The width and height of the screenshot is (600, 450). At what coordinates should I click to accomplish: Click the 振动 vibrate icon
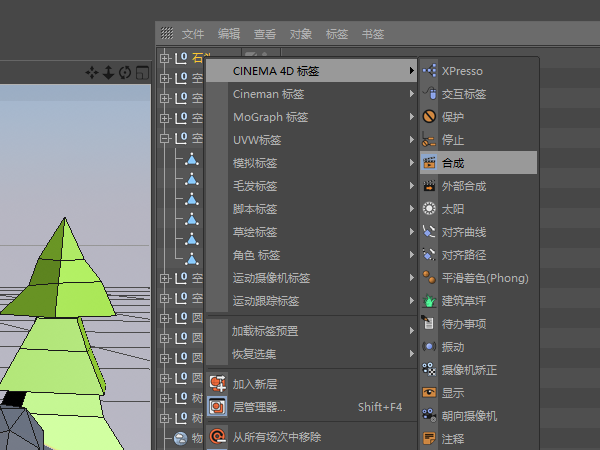pyautogui.click(x=429, y=346)
